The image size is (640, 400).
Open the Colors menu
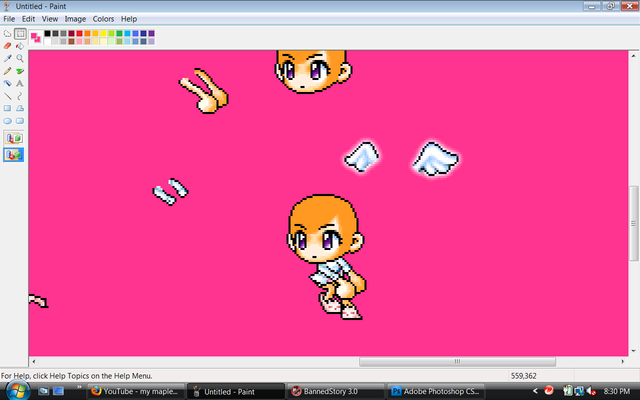pyautogui.click(x=103, y=19)
